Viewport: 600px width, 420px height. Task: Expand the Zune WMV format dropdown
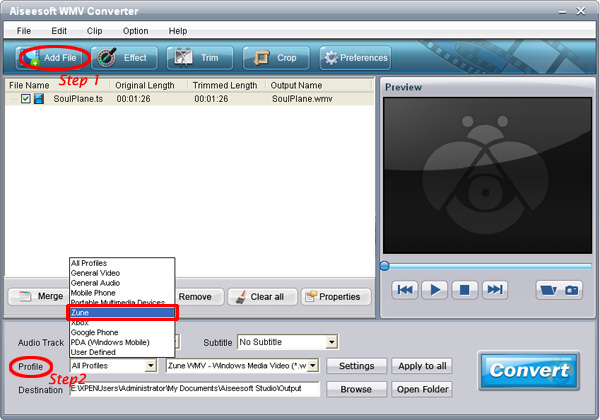[313, 366]
